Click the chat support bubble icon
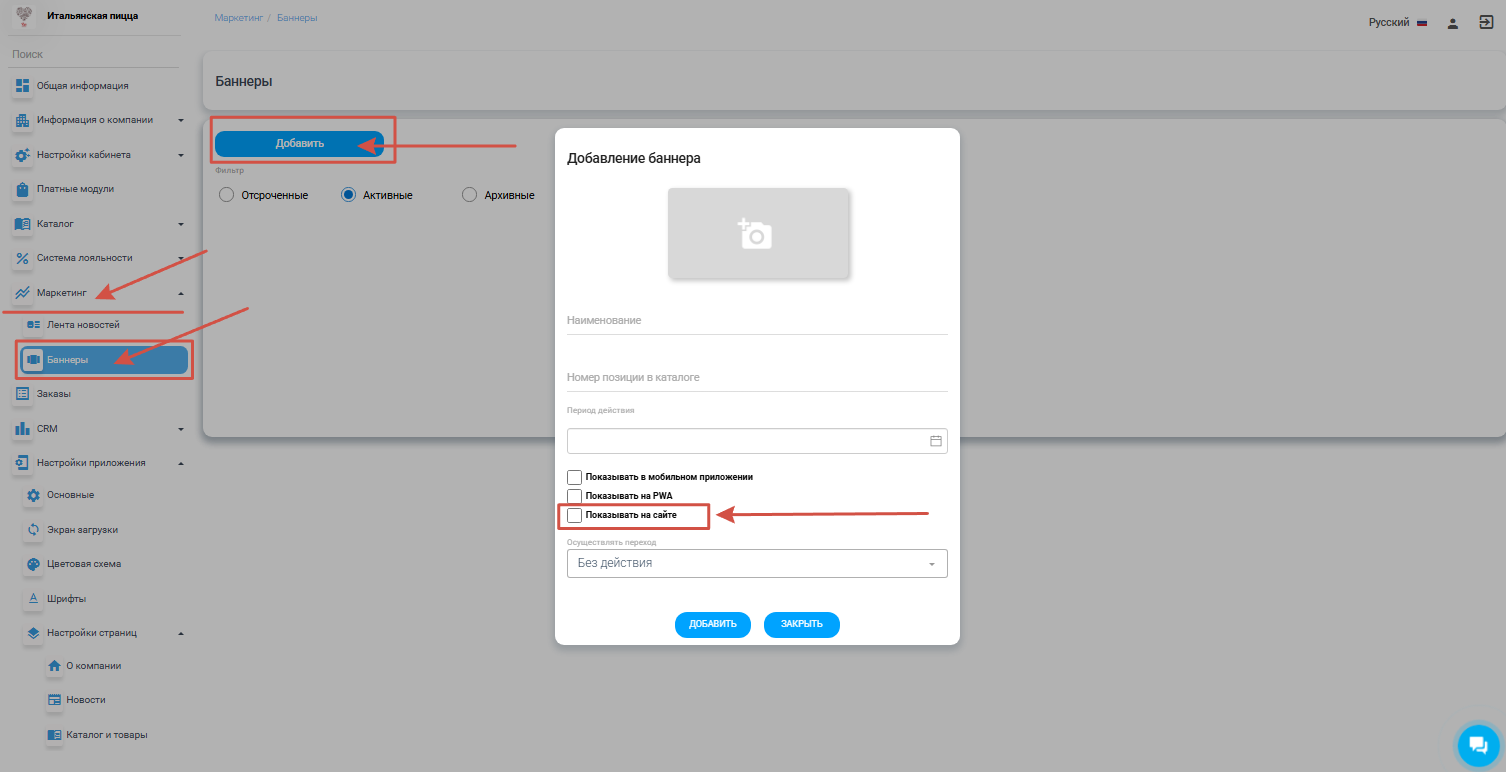1506x772 pixels. pyautogui.click(x=1476, y=744)
